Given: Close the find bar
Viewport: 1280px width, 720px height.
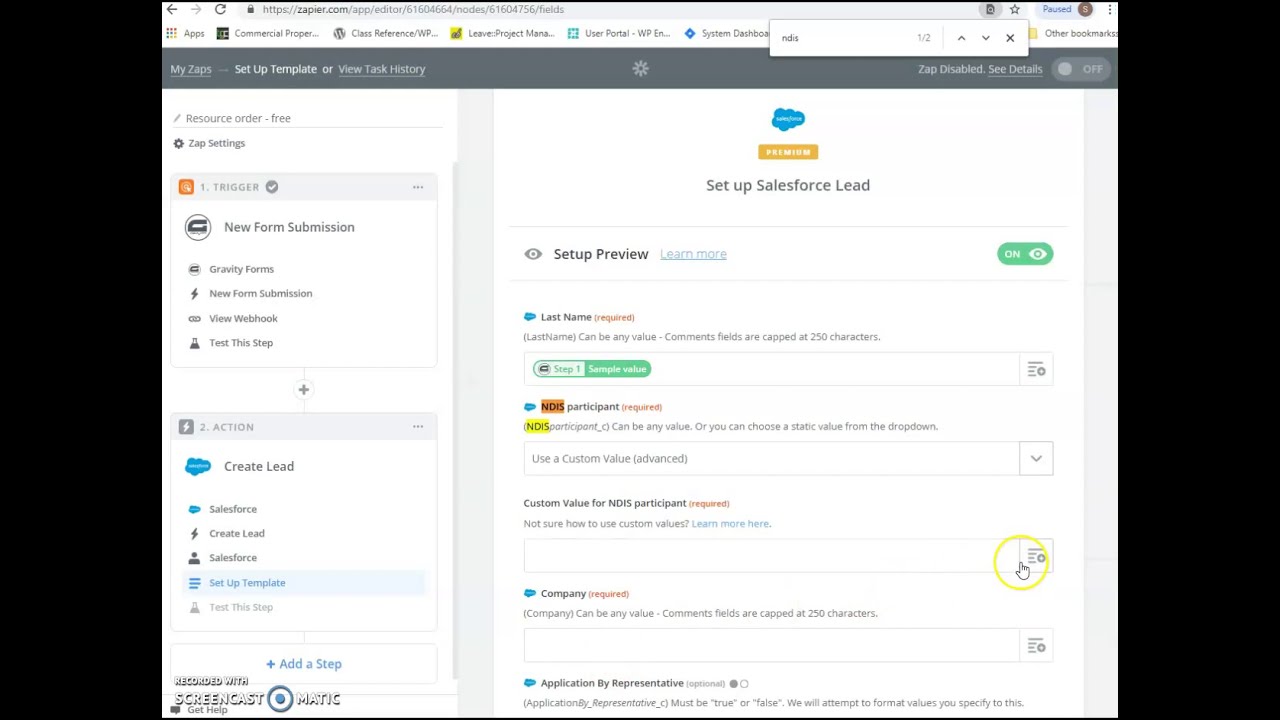Looking at the screenshot, I should click(1010, 38).
